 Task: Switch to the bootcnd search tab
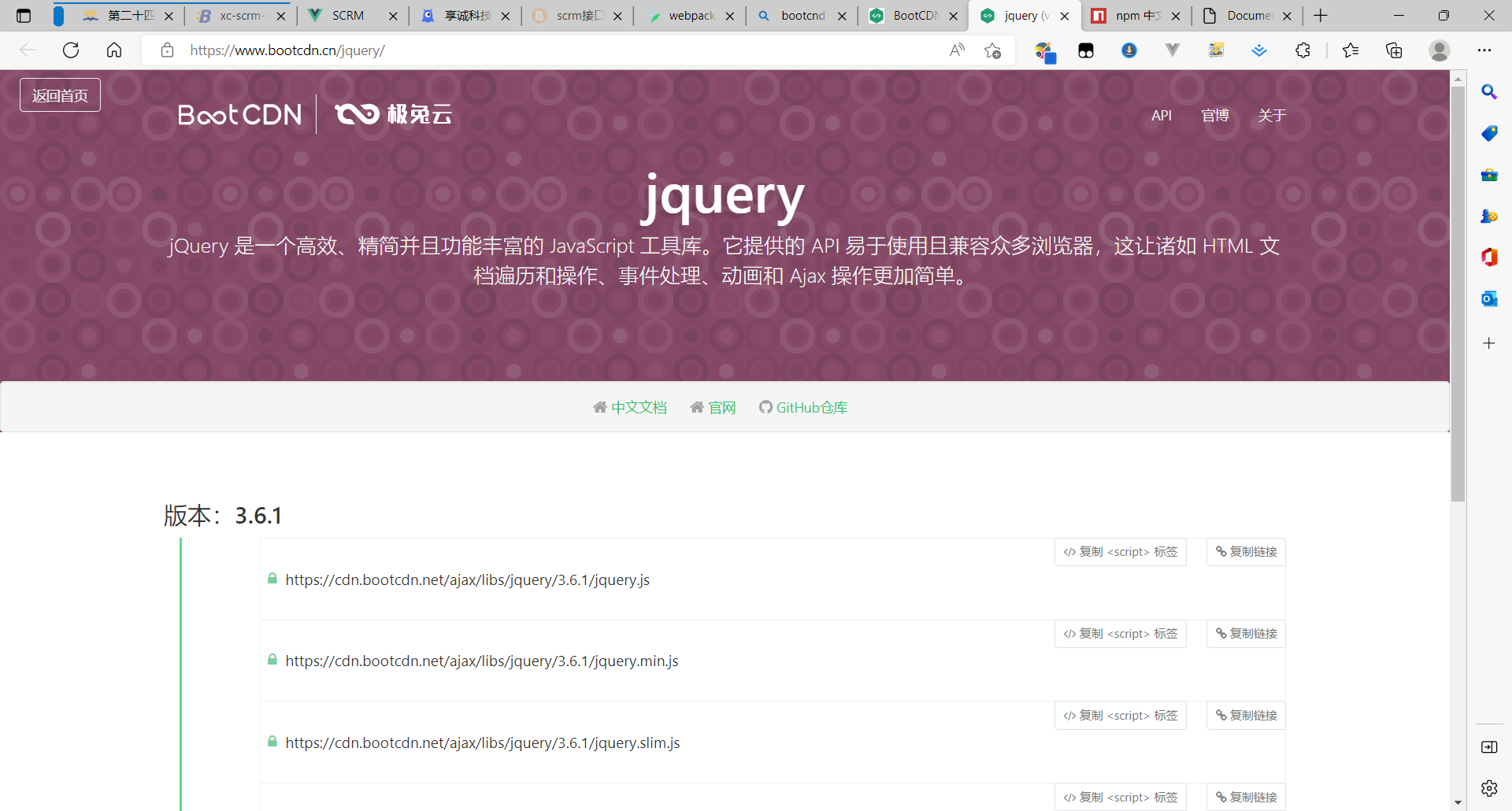(802, 16)
